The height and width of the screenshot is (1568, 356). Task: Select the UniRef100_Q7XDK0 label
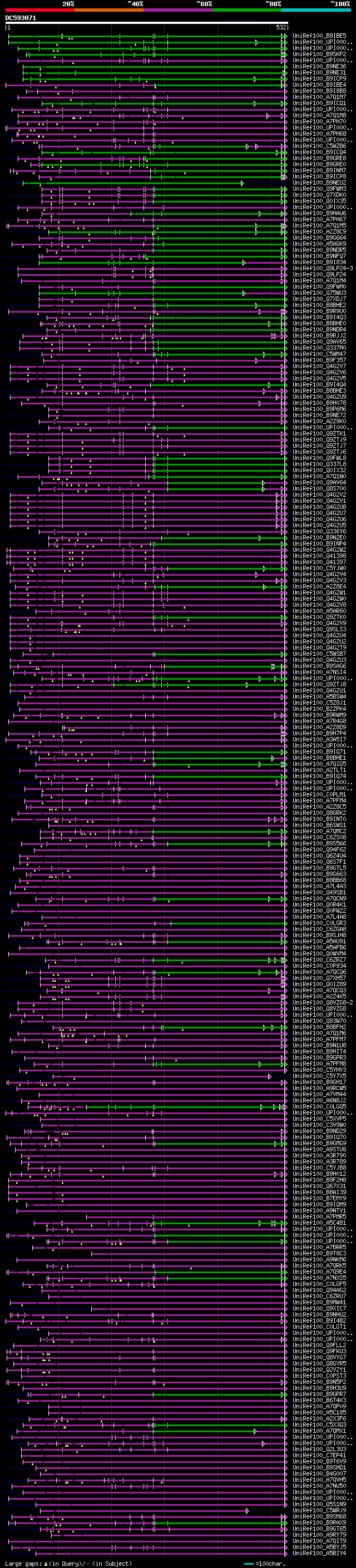(x=319, y=195)
